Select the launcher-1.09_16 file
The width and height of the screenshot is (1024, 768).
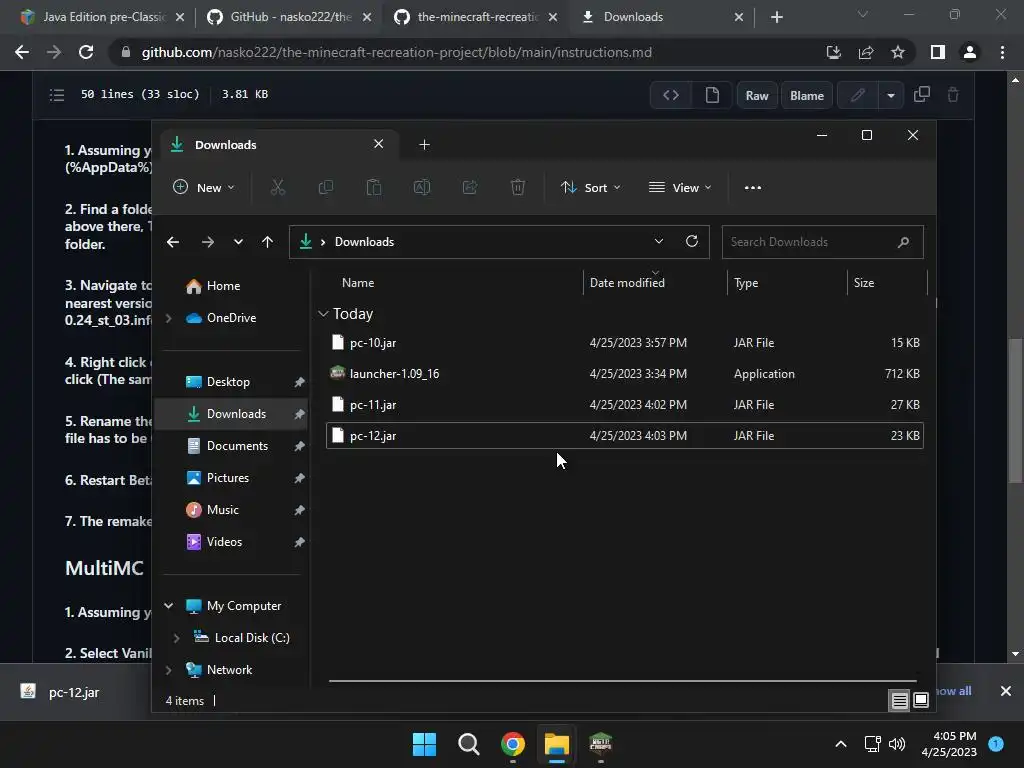(624, 374)
